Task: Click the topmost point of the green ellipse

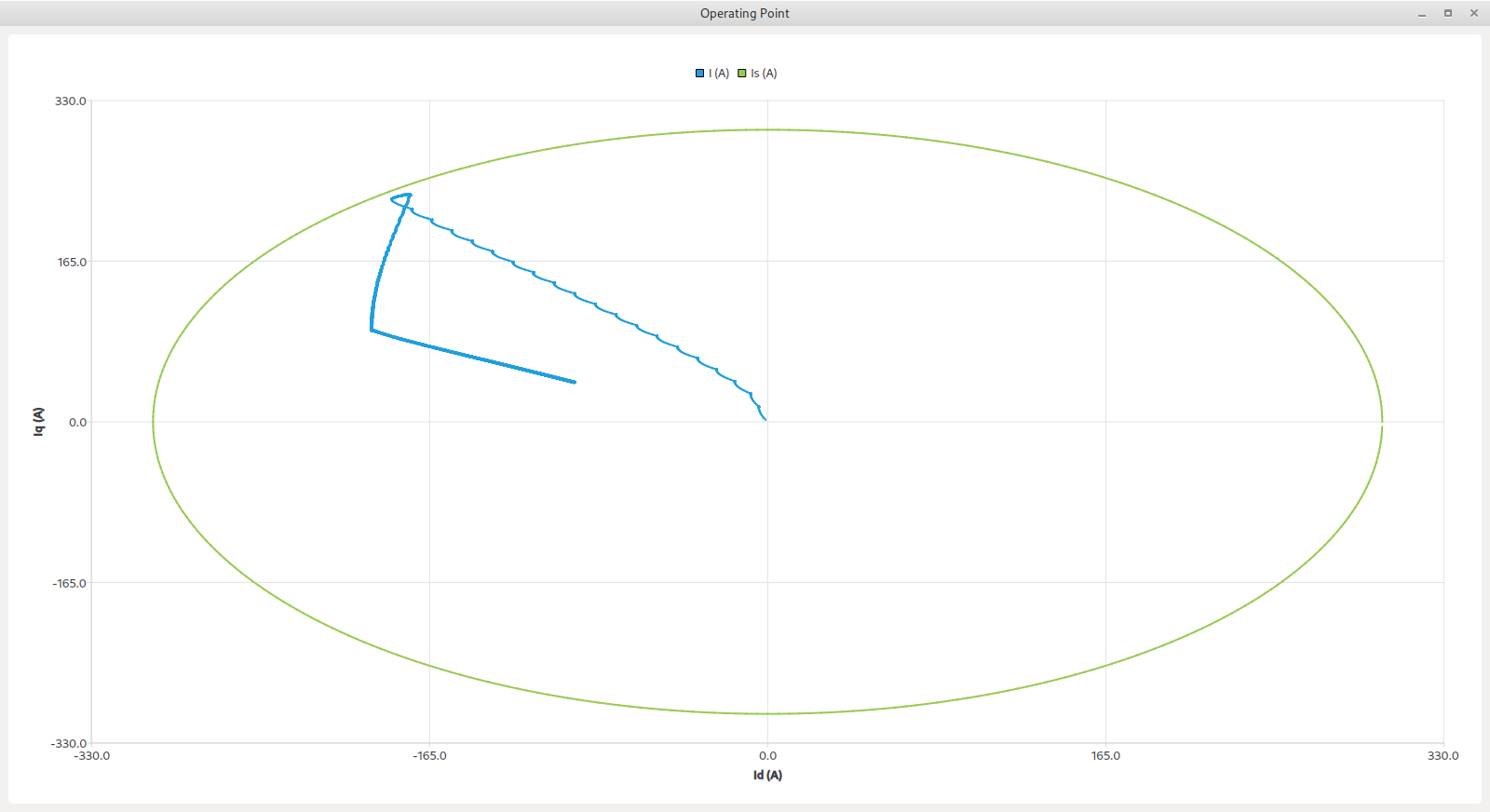Action: (x=767, y=129)
